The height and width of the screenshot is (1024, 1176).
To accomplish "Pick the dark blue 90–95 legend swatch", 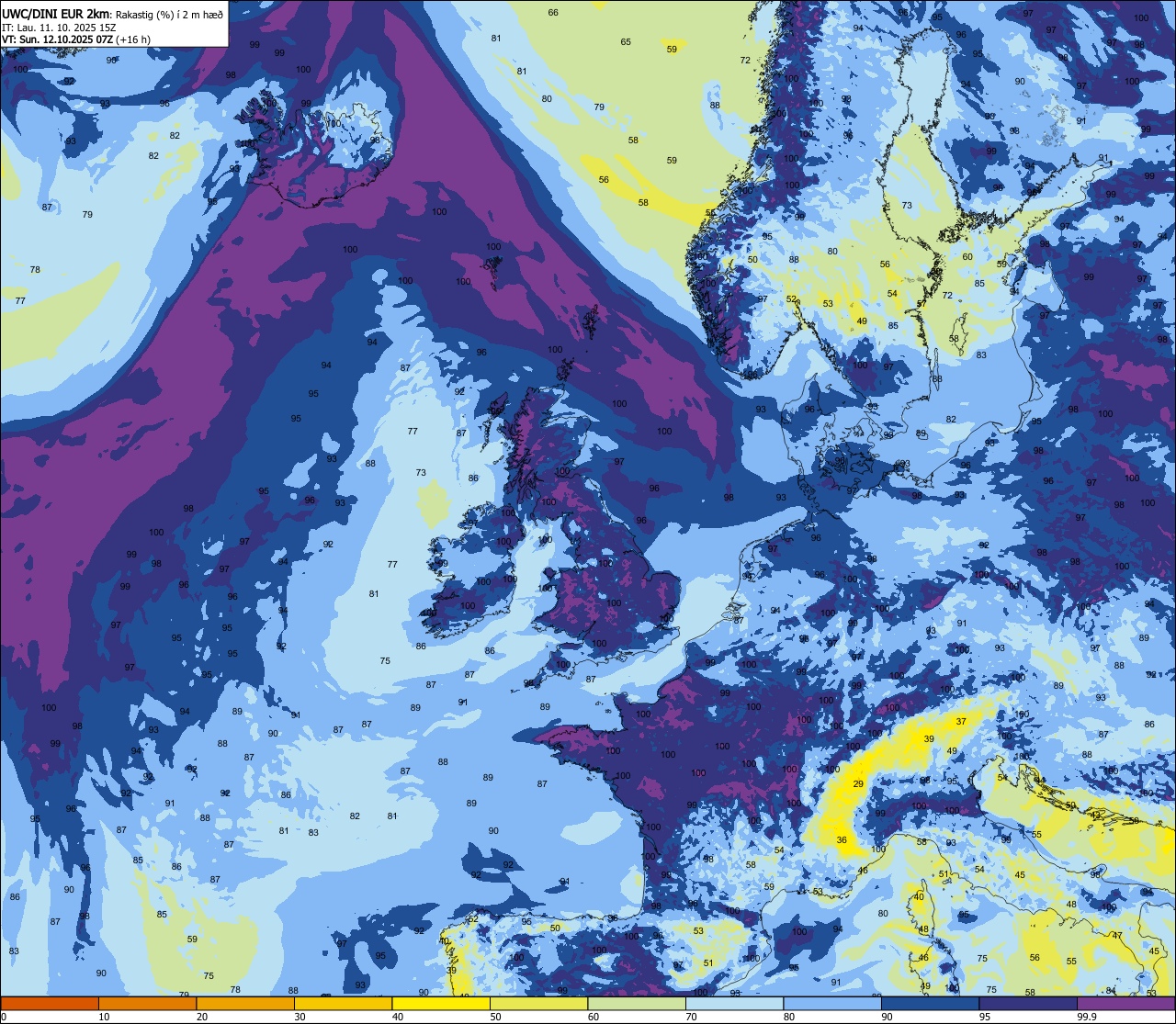I will [x=930, y=1003].
